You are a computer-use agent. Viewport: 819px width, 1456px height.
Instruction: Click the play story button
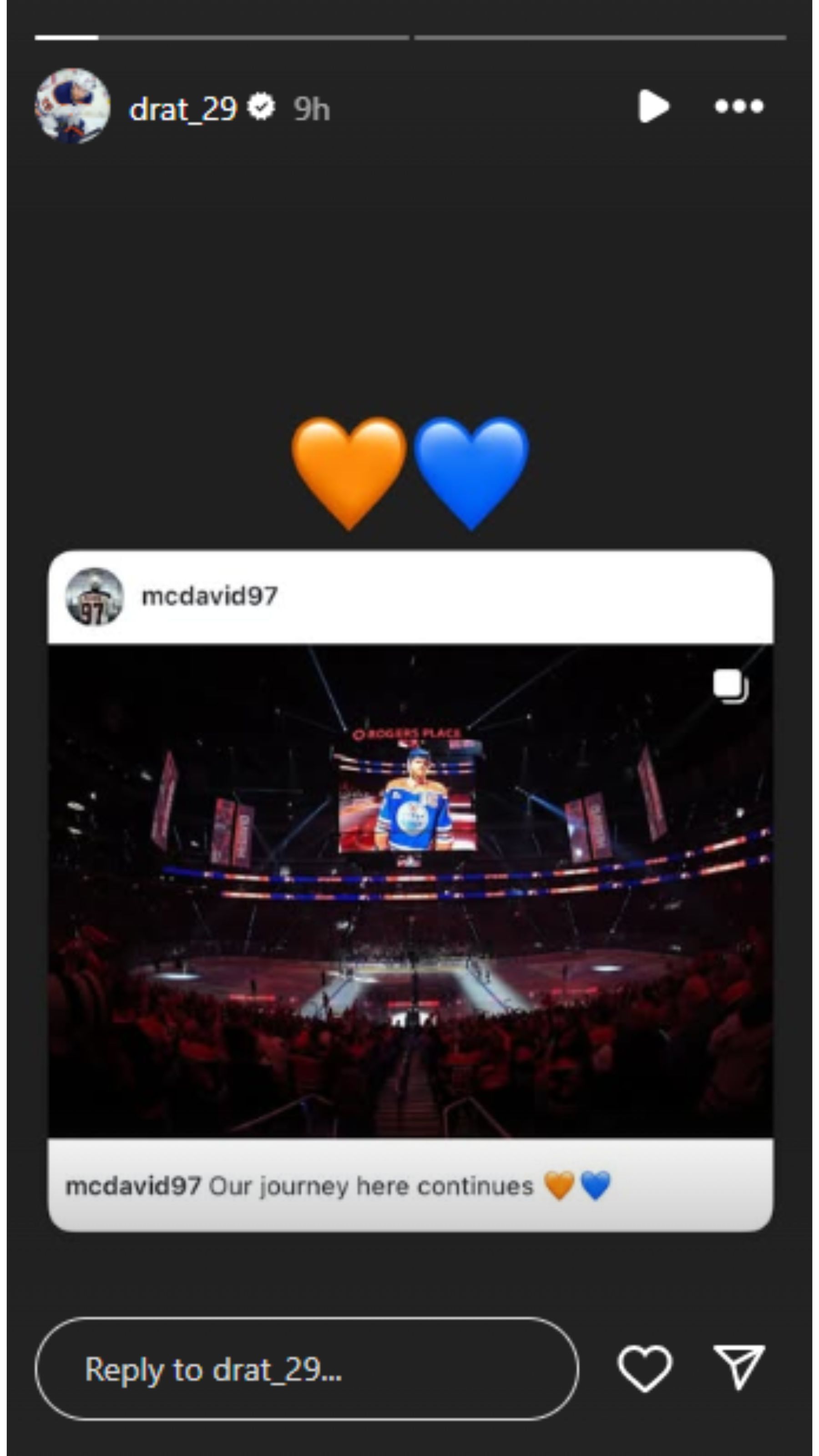(x=653, y=106)
